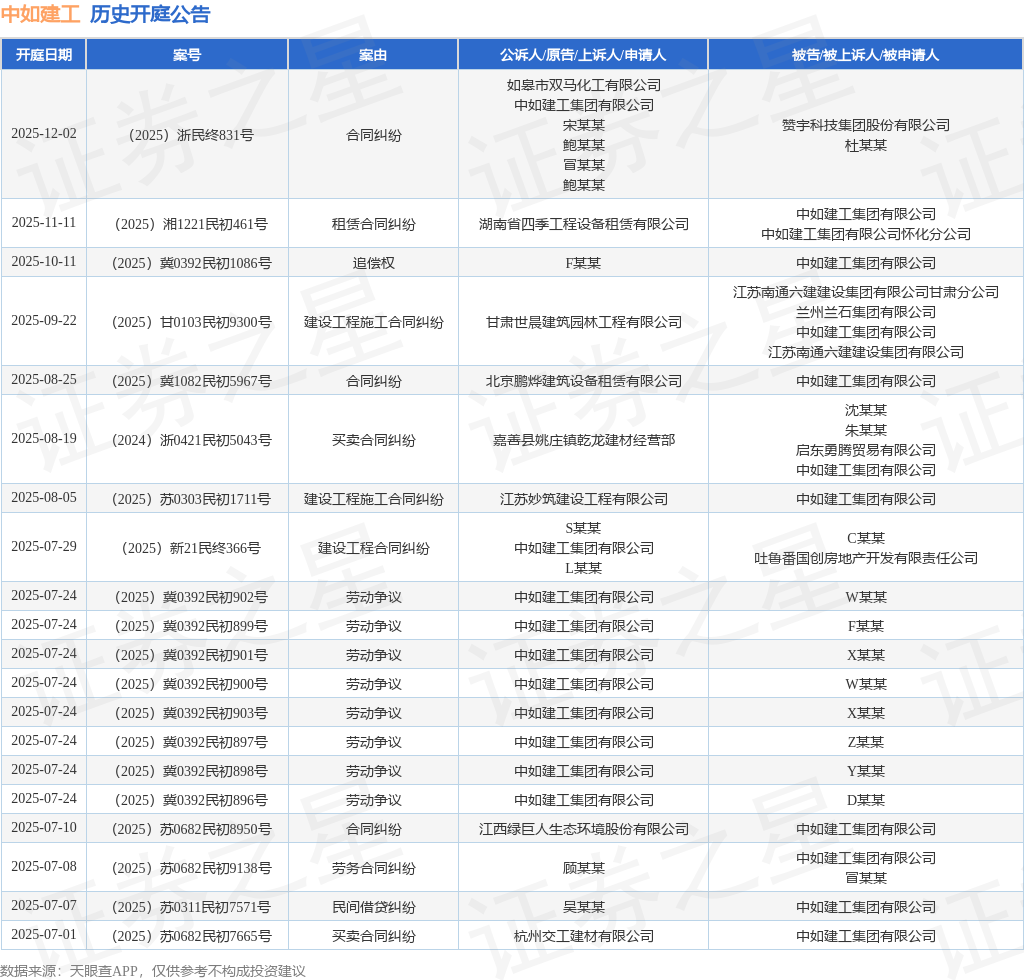
Task: Click defendant D某某
Action: point(865,800)
